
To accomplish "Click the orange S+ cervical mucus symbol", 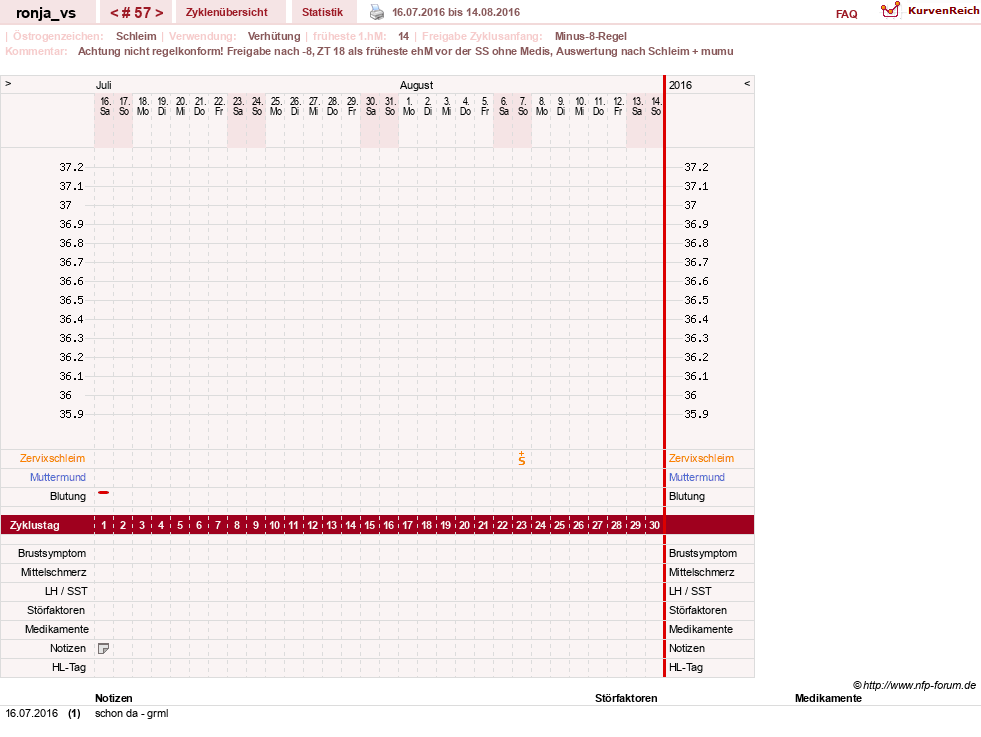I will [522, 459].
